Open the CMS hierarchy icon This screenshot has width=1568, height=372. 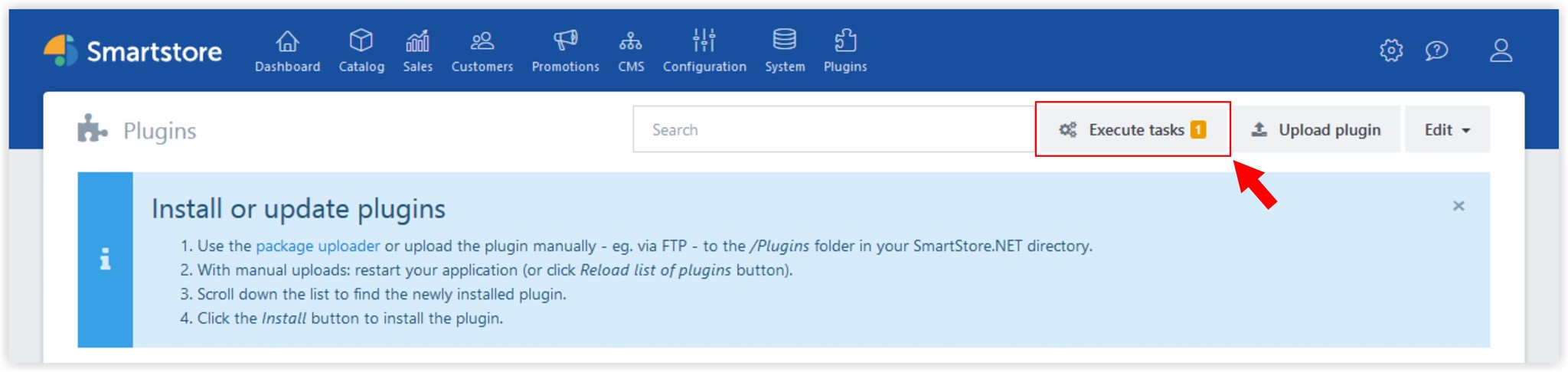click(631, 41)
